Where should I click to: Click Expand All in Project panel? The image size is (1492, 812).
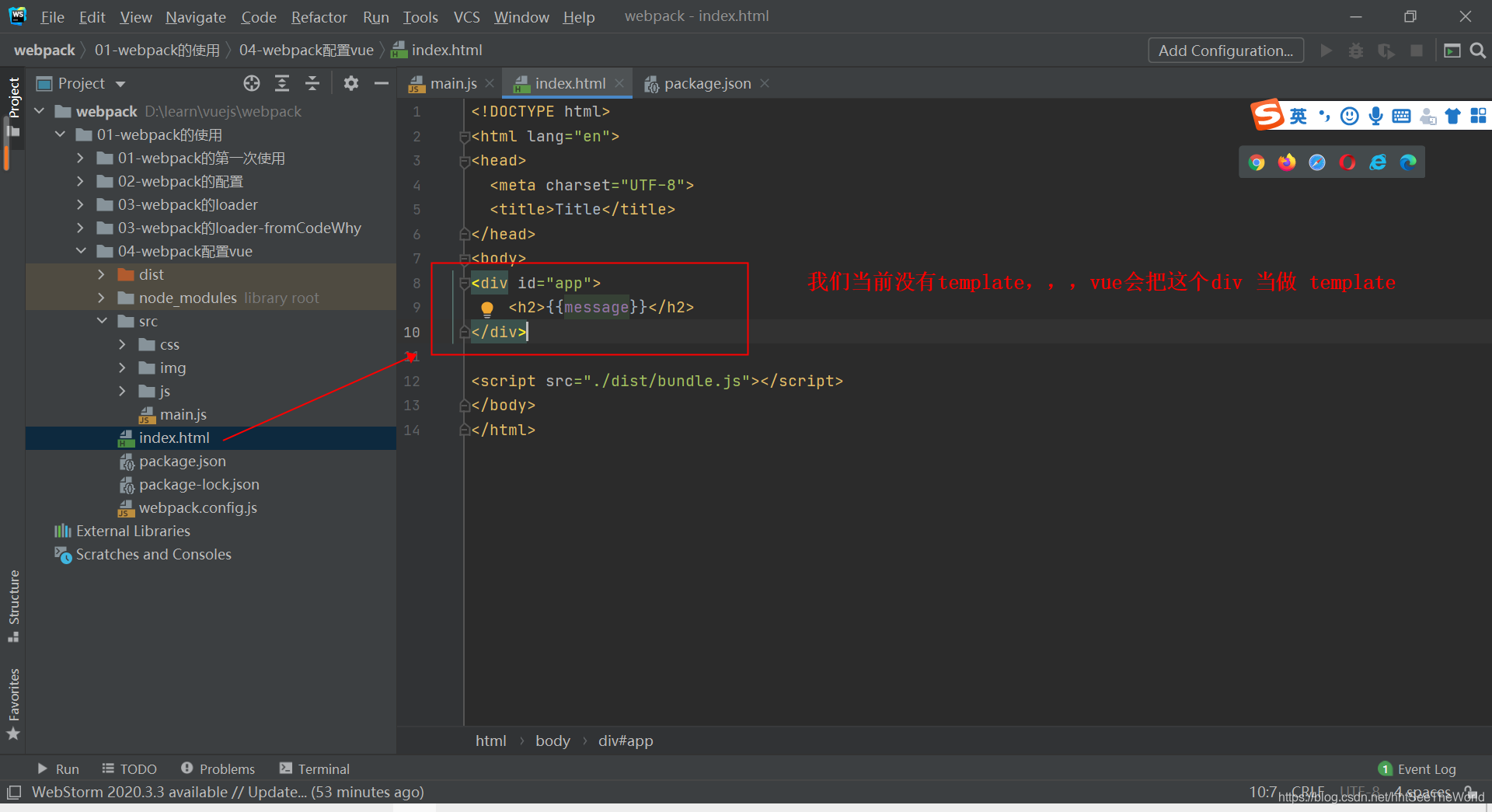point(282,83)
